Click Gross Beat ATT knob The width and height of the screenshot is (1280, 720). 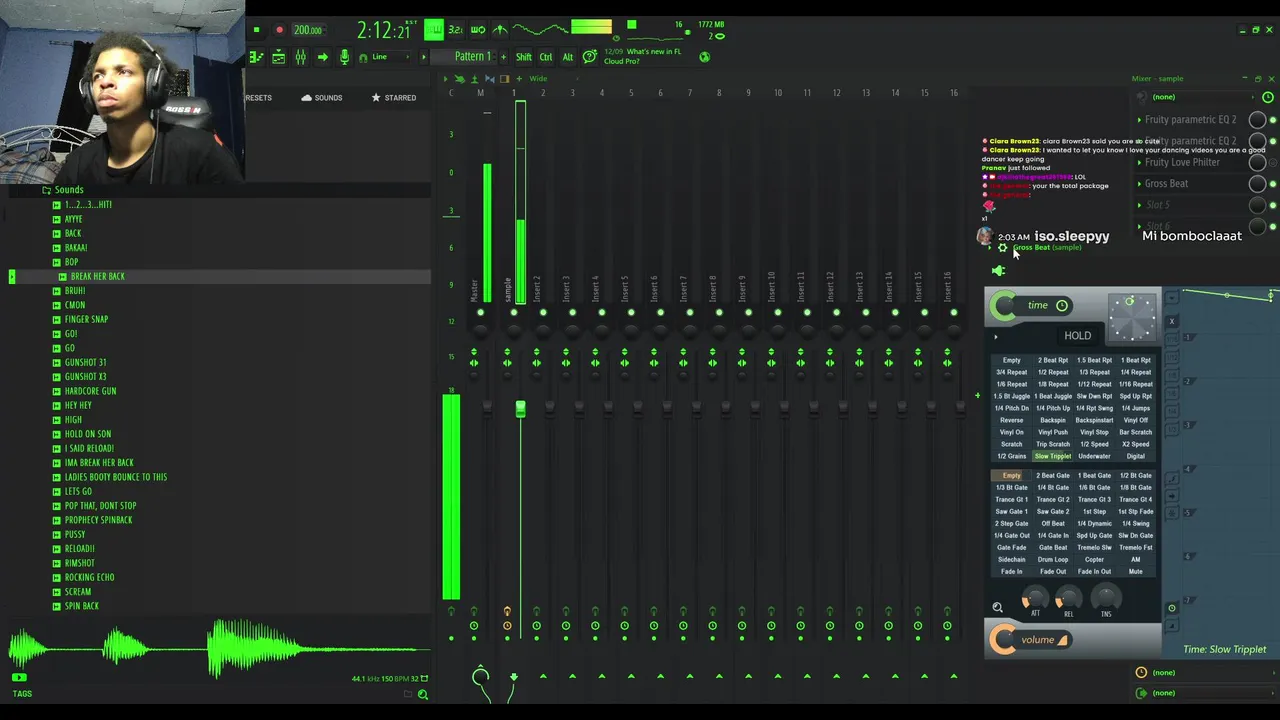pos(1035,599)
